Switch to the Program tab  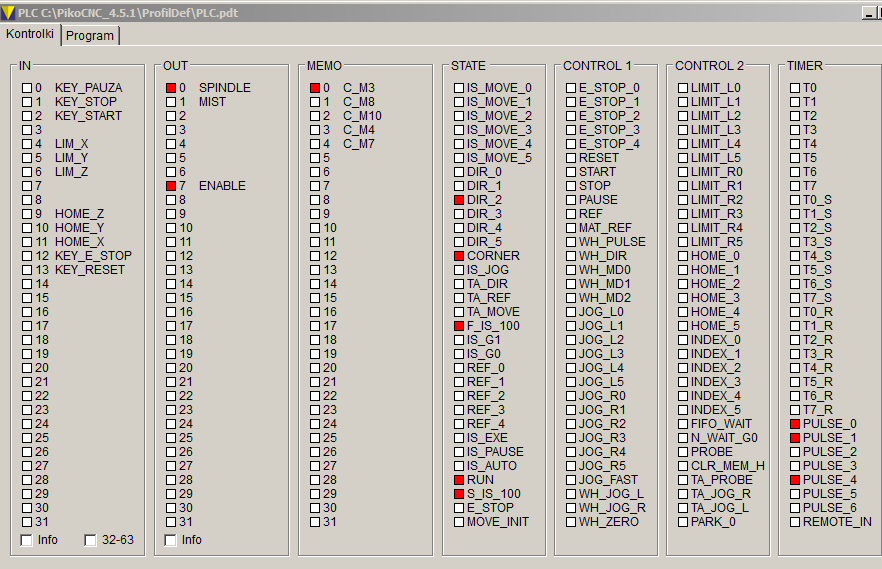[x=90, y=35]
